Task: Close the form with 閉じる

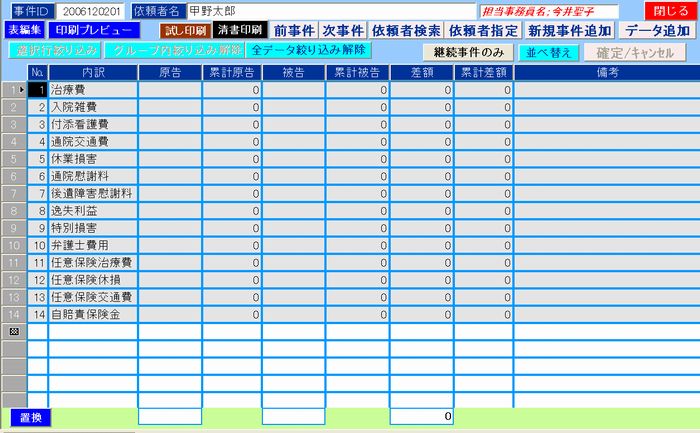Action: pyautogui.click(x=670, y=10)
